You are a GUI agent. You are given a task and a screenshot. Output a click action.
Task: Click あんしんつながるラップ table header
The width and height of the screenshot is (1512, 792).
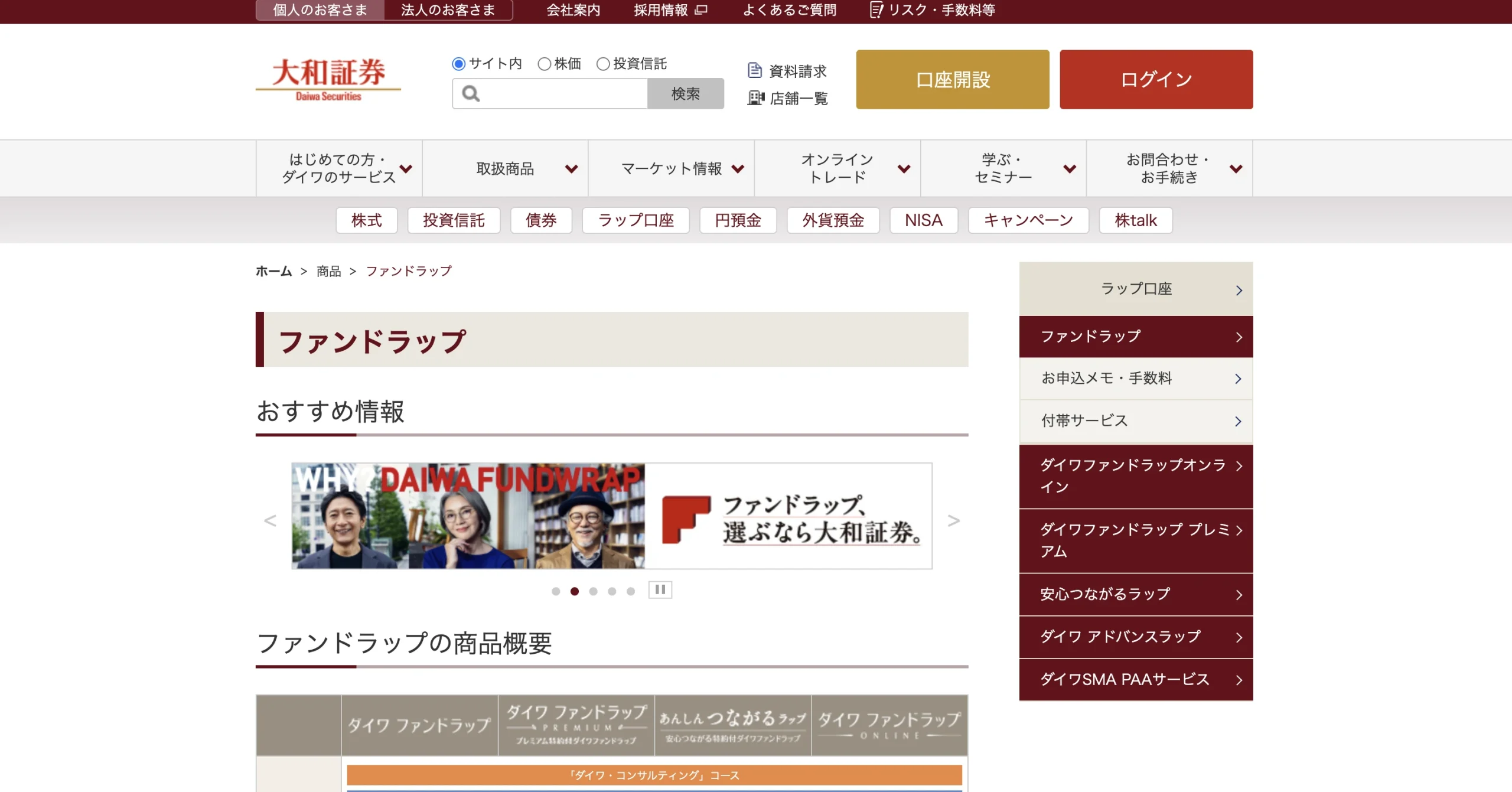733,725
